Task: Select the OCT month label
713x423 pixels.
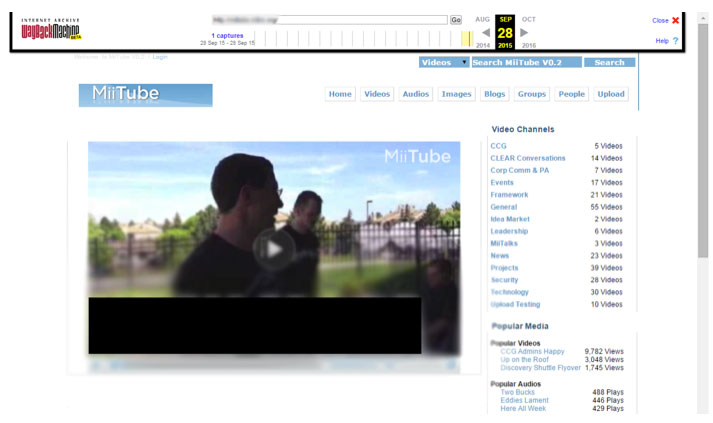Action: click(x=529, y=19)
